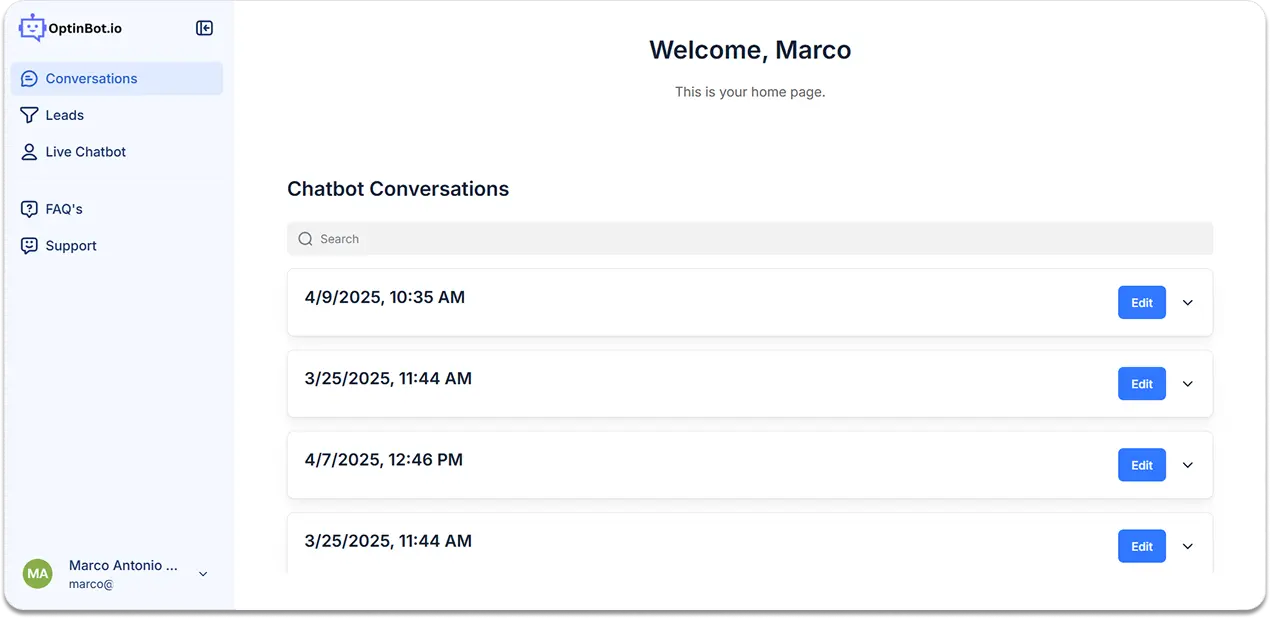The height and width of the screenshot is (618, 1270).
Task: Collapse the sidebar using the panel icon
Action: click(204, 28)
